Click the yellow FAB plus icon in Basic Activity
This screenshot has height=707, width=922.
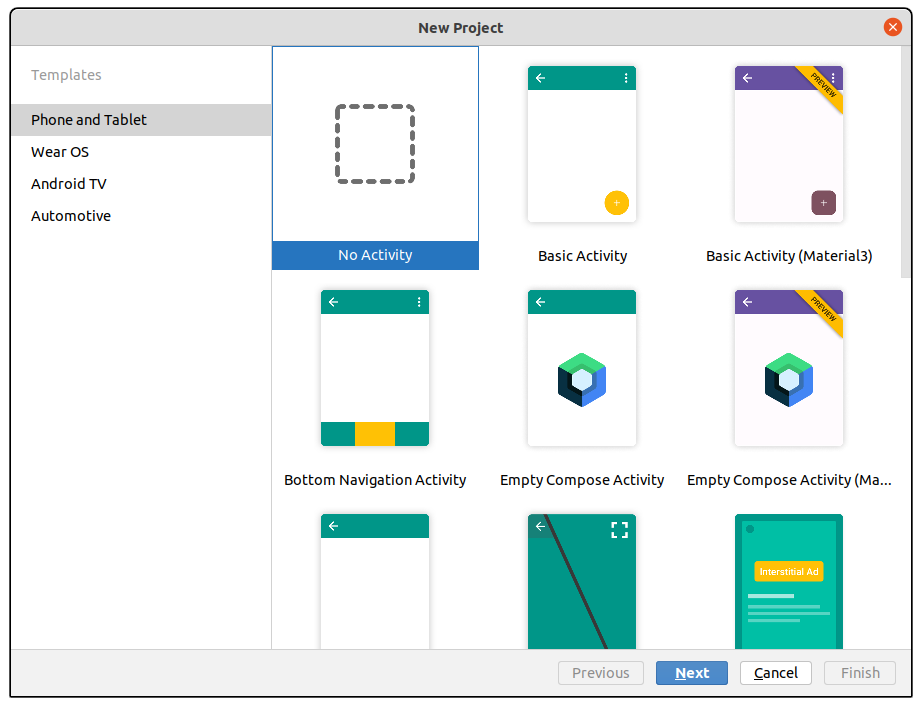pos(617,203)
